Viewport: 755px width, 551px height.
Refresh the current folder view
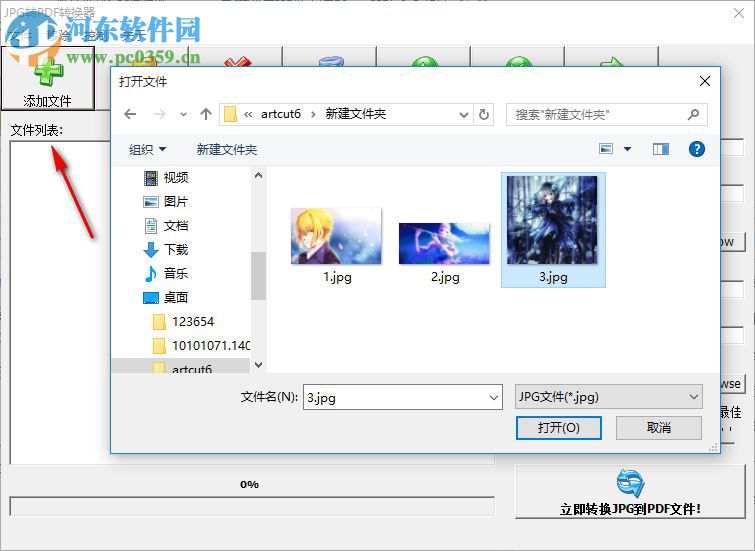click(x=483, y=115)
